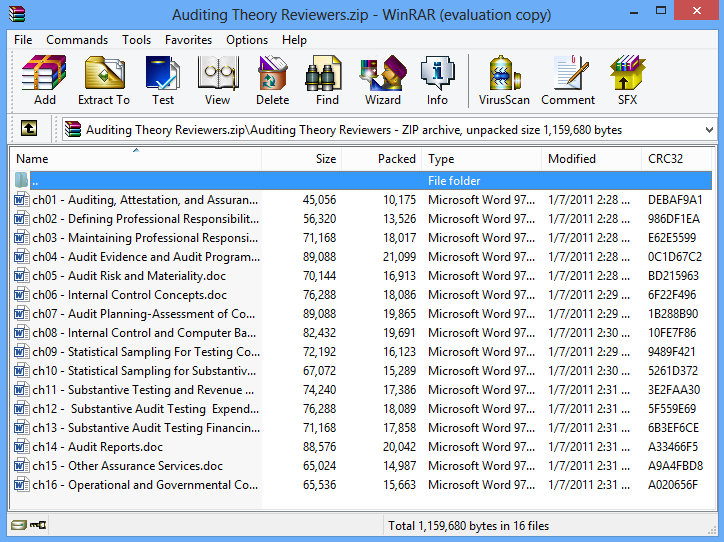The height and width of the screenshot is (542, 724).
Task: Open the Options menu
Action: coord(247,40)
